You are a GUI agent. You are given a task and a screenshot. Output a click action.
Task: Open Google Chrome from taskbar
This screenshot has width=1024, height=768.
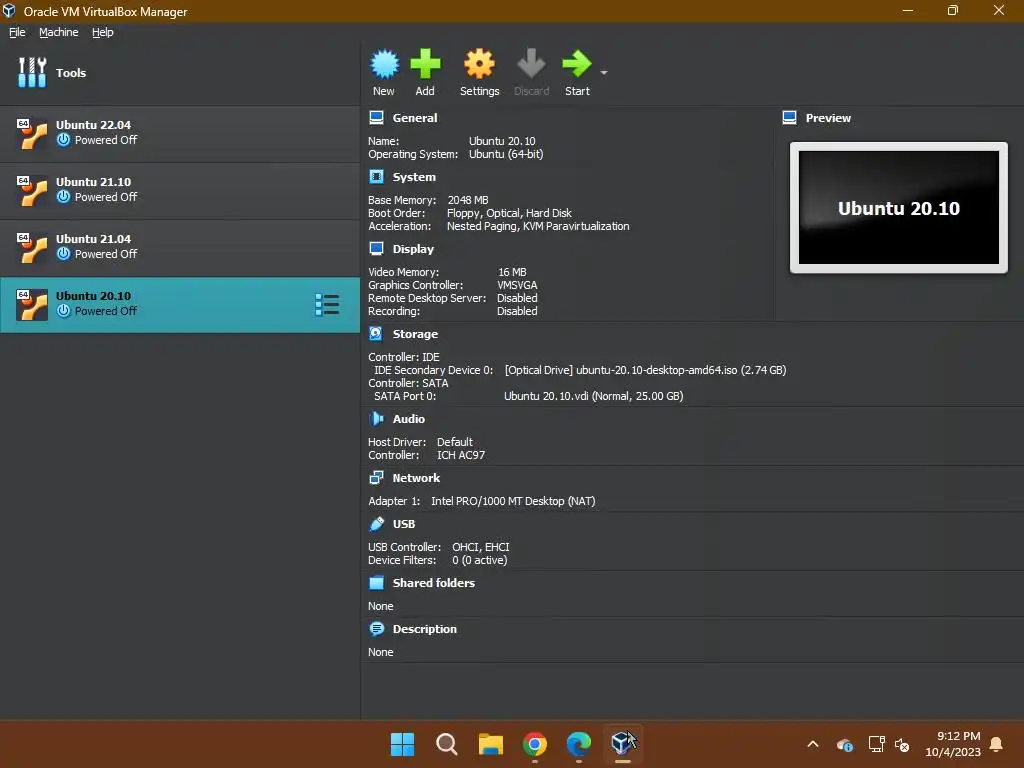535,744
